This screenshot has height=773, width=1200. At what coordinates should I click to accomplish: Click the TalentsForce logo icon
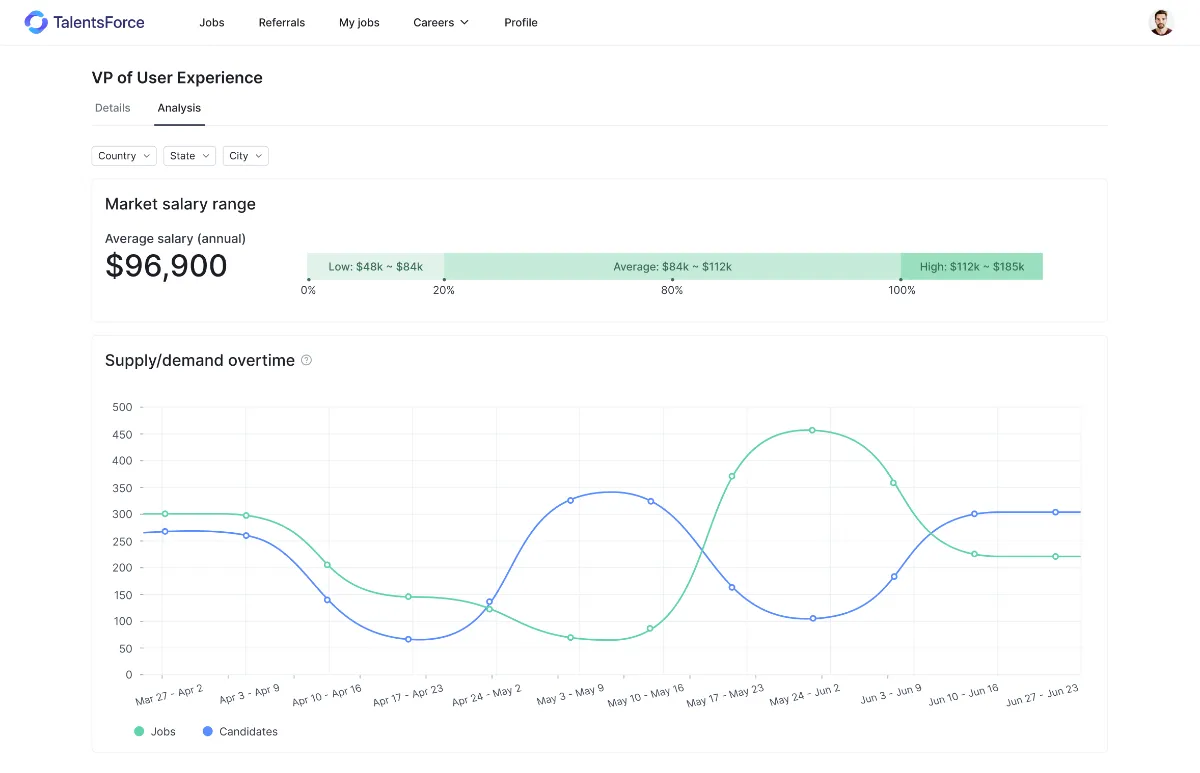[36, 22]
